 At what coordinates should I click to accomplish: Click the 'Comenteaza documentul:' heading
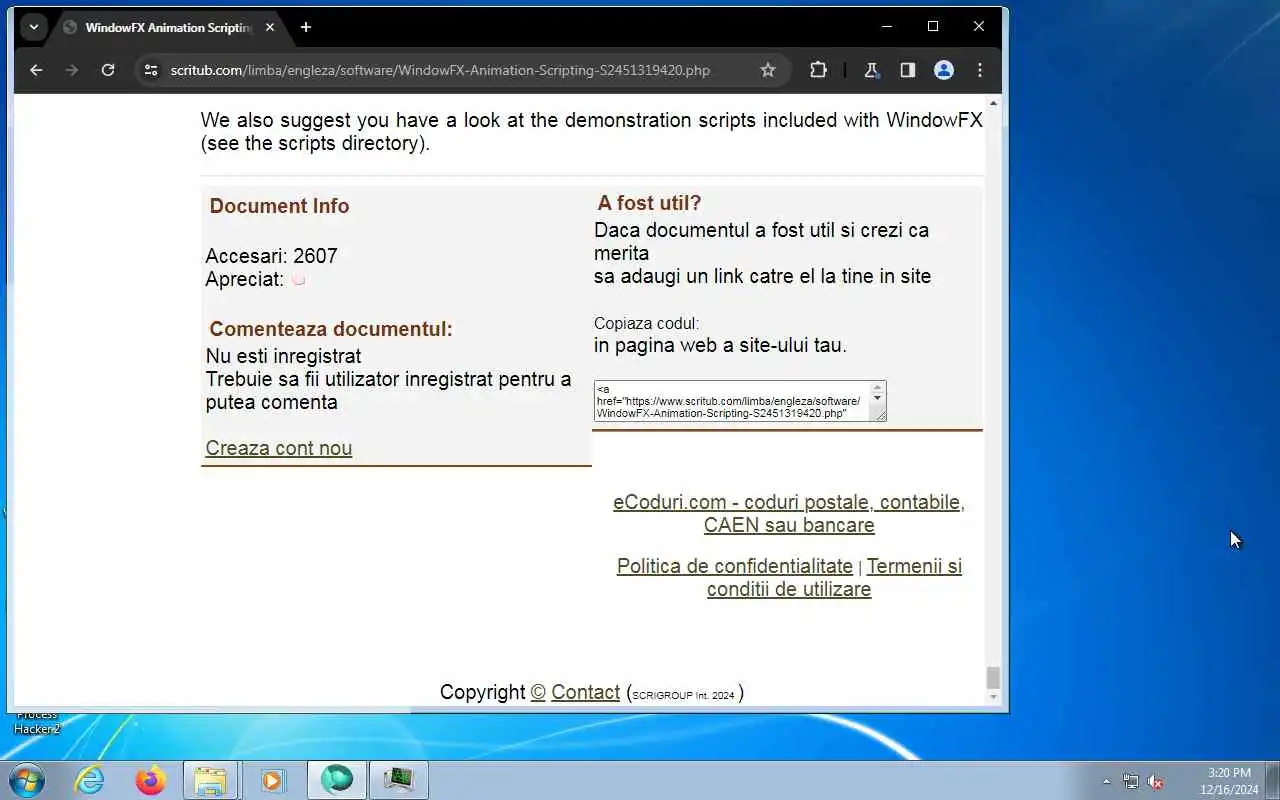(x=331, y=329)
